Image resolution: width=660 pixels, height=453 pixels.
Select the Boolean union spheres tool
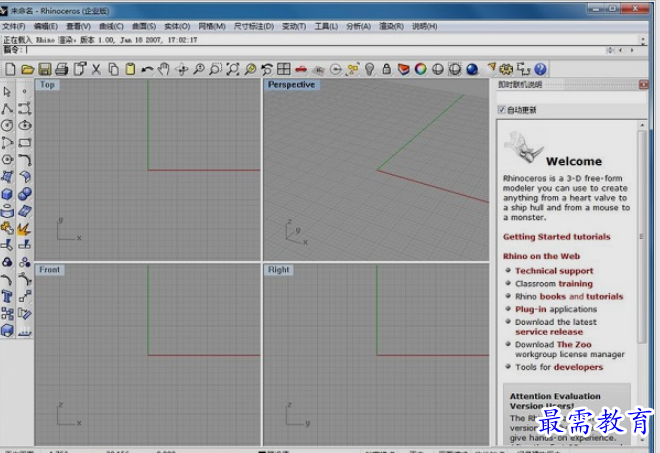[x=25, y=194]
